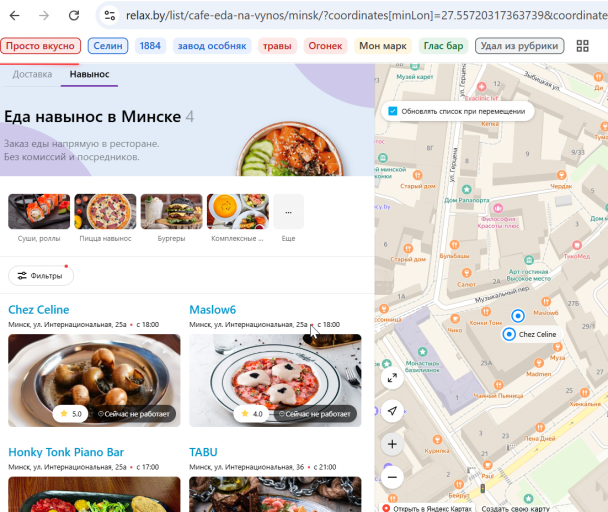Screen dimensions: 608x512
Task: Click the Chez Celine snails photo
Action: (x=94, y=380)
